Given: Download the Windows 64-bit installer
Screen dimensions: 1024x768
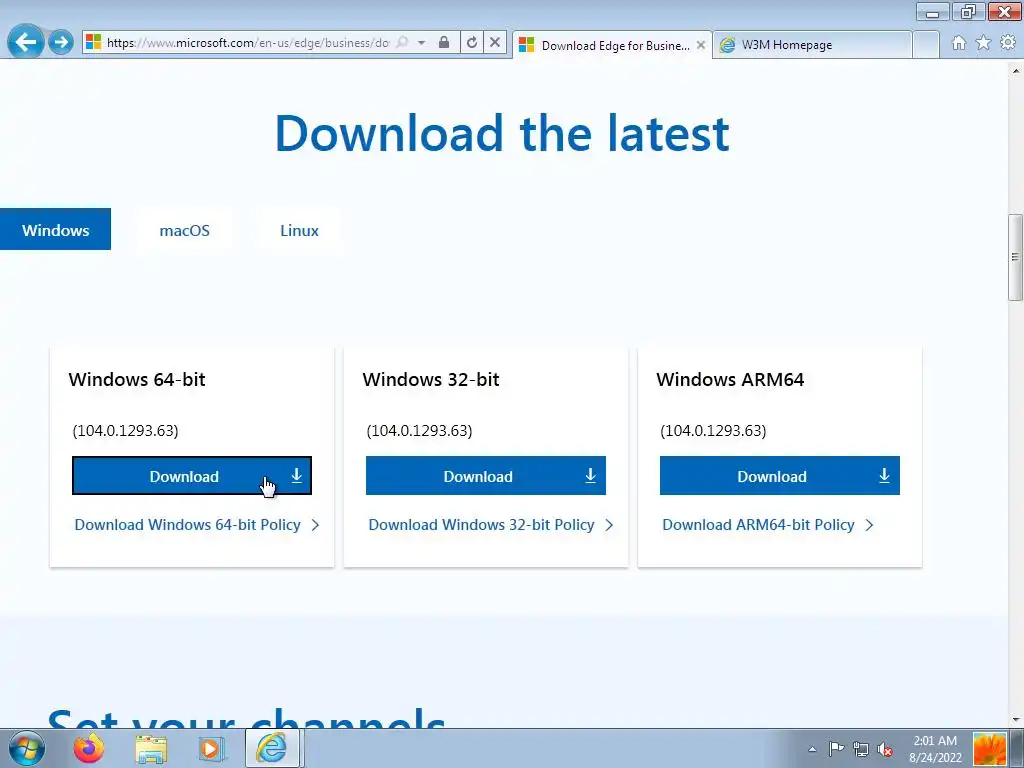Looking at the screenshot, I should coord(192,475).
